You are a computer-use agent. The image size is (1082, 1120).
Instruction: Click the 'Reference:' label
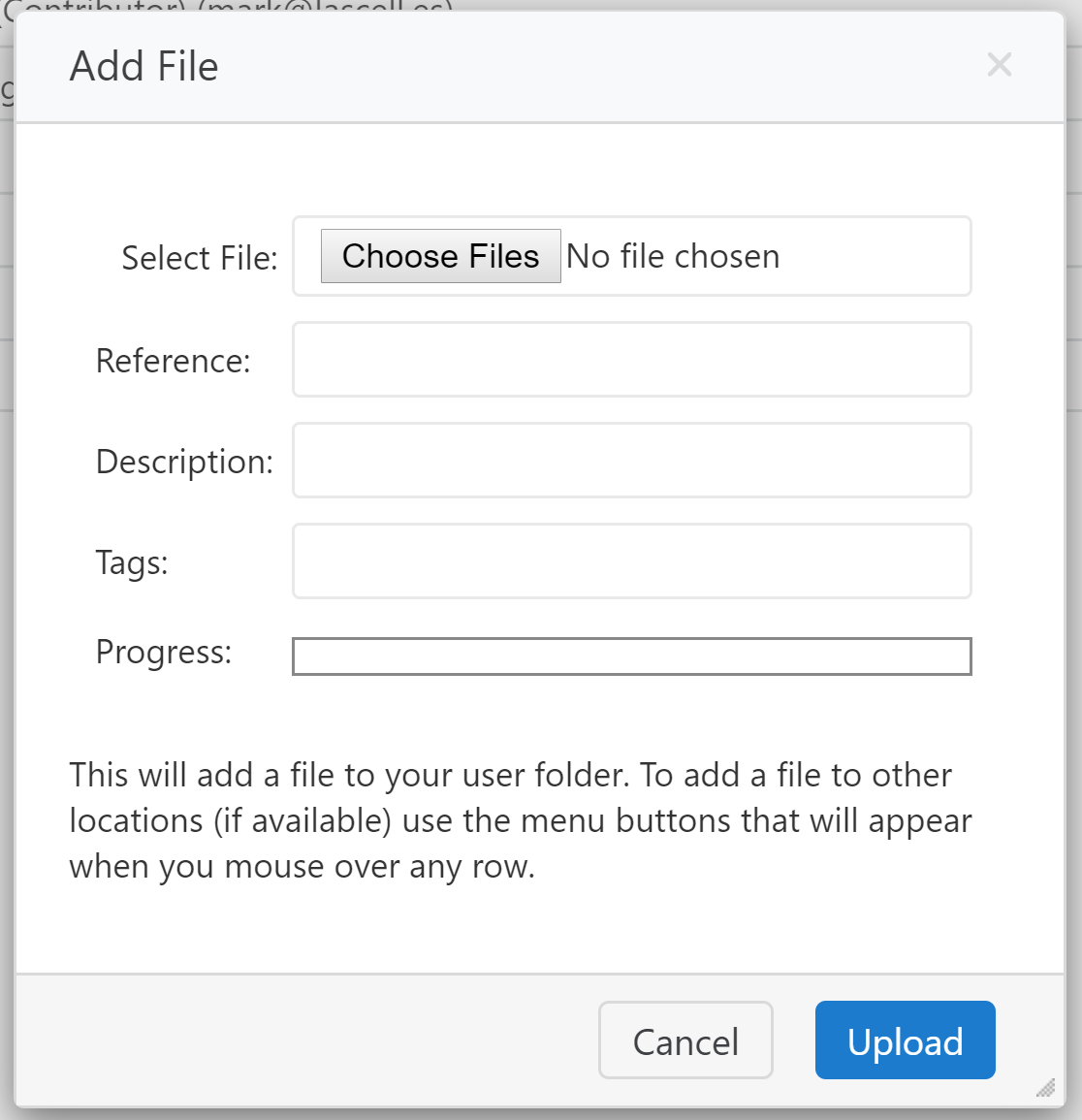click(x=173, y=361)
